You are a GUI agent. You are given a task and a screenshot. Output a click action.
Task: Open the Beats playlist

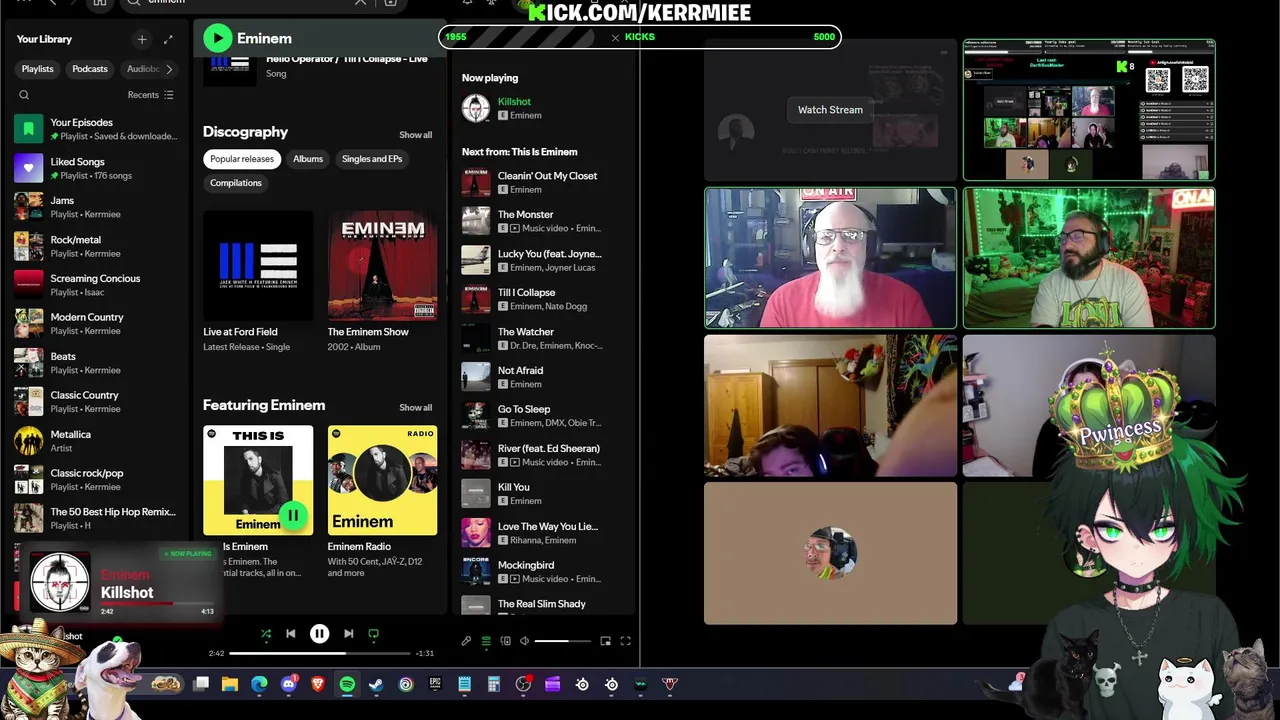pos(99,363)
